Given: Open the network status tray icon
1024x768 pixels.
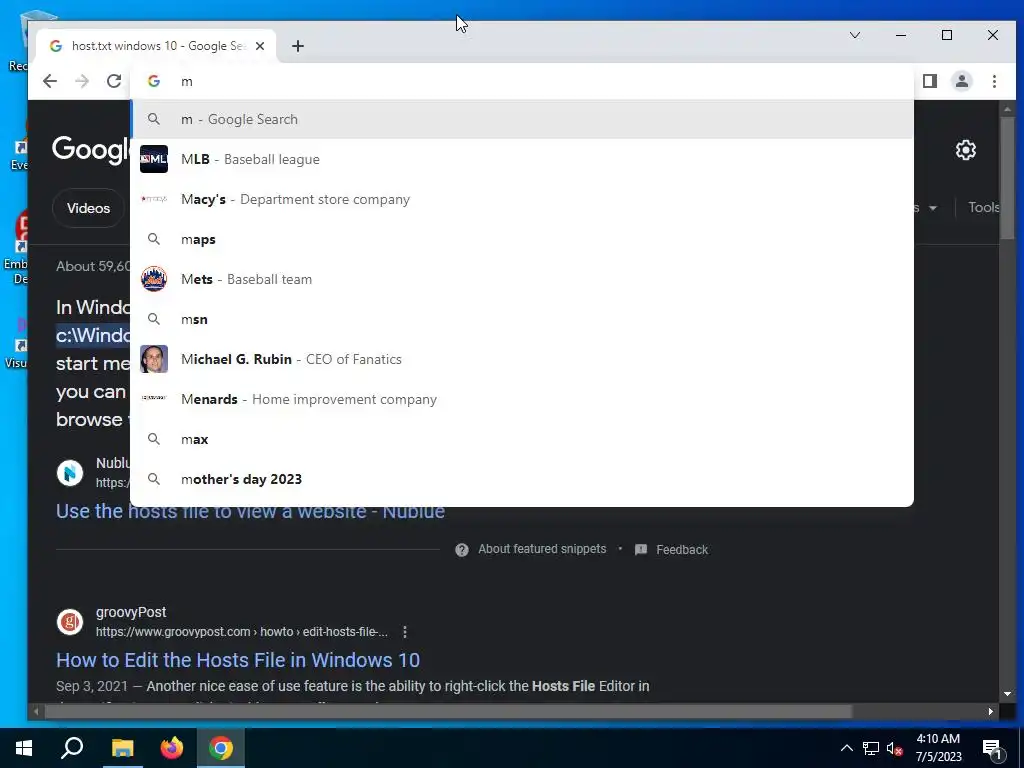Looking at the screenshot, I should 871,748.
